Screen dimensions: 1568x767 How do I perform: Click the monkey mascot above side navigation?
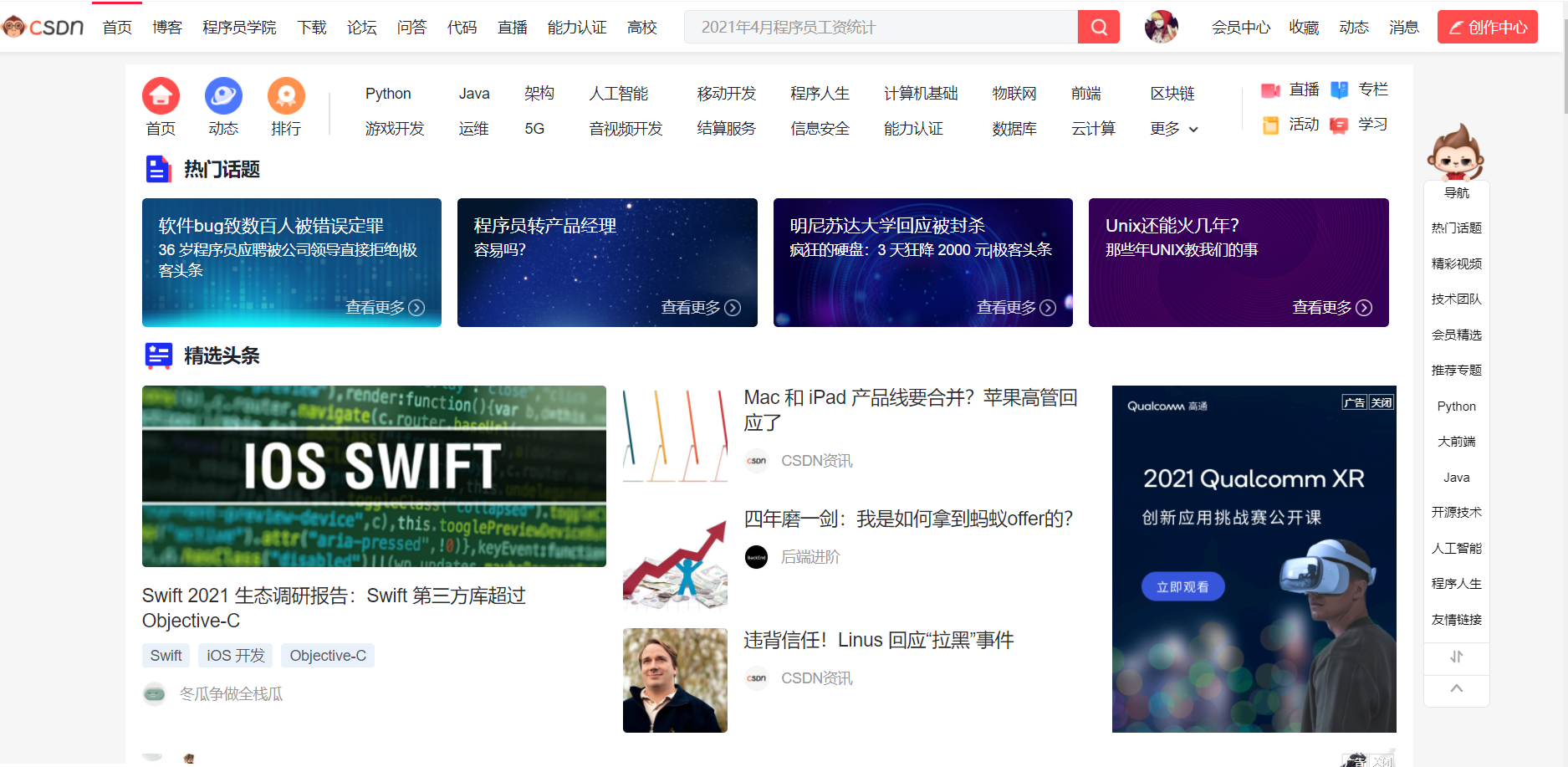[1455, 152]
